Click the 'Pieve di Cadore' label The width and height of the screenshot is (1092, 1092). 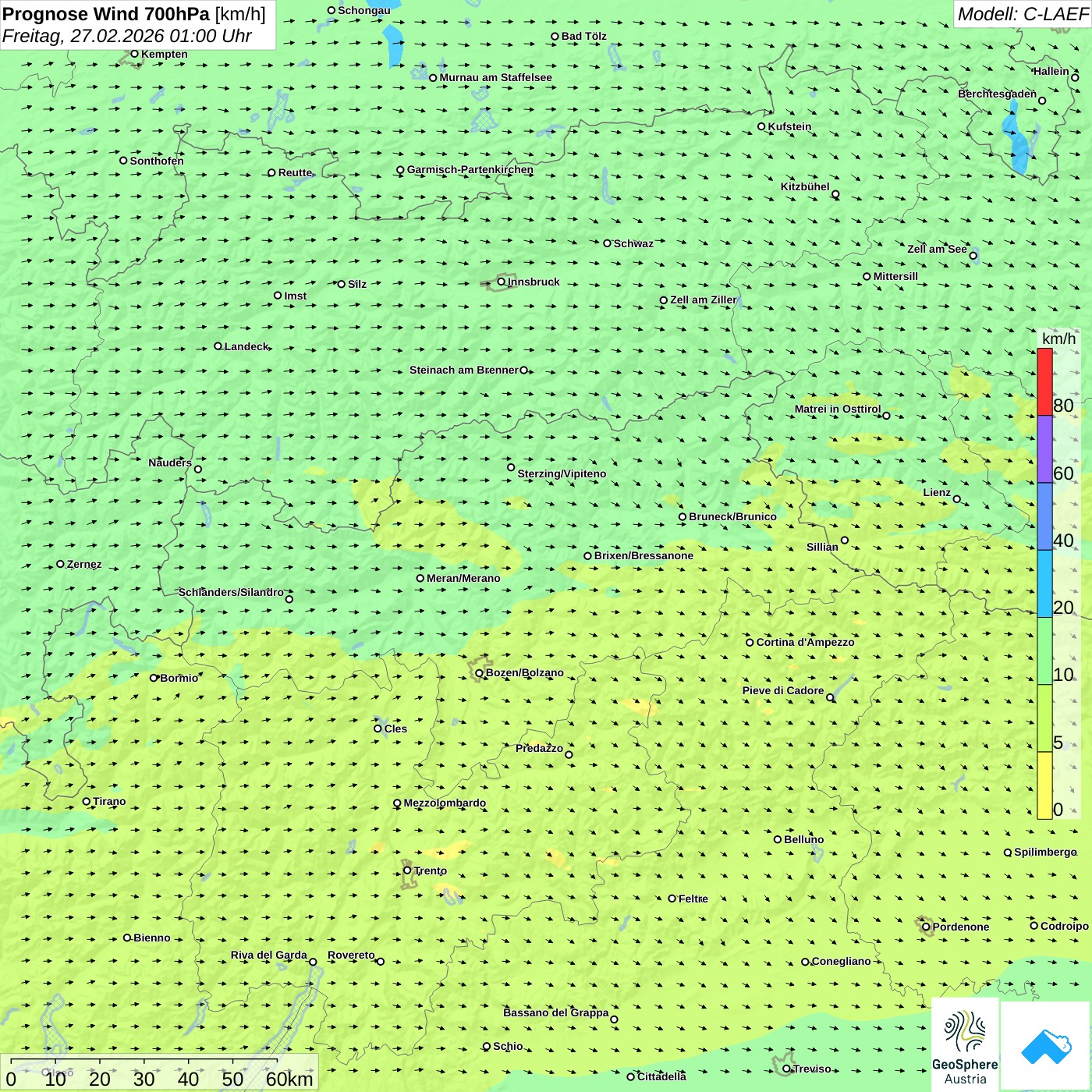click(783, 690)
